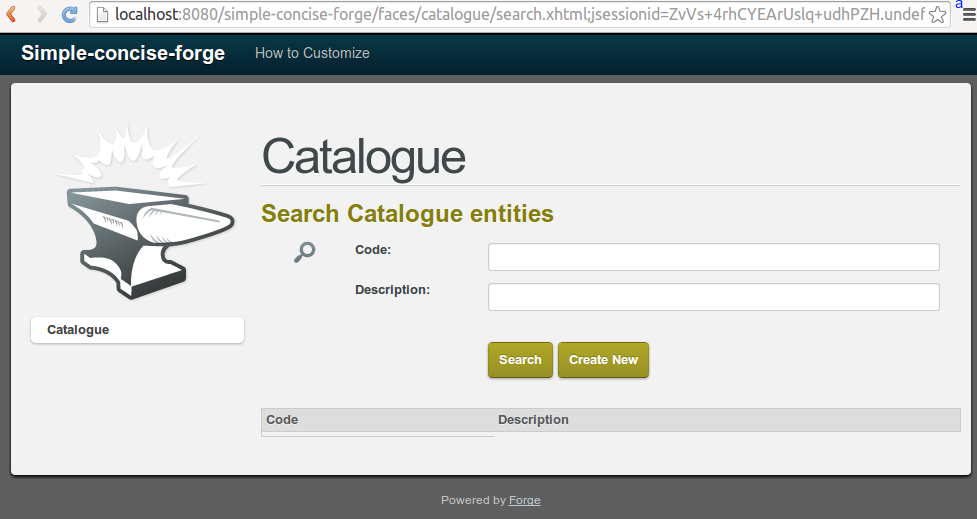Open the How to Customize menu item

312,53
